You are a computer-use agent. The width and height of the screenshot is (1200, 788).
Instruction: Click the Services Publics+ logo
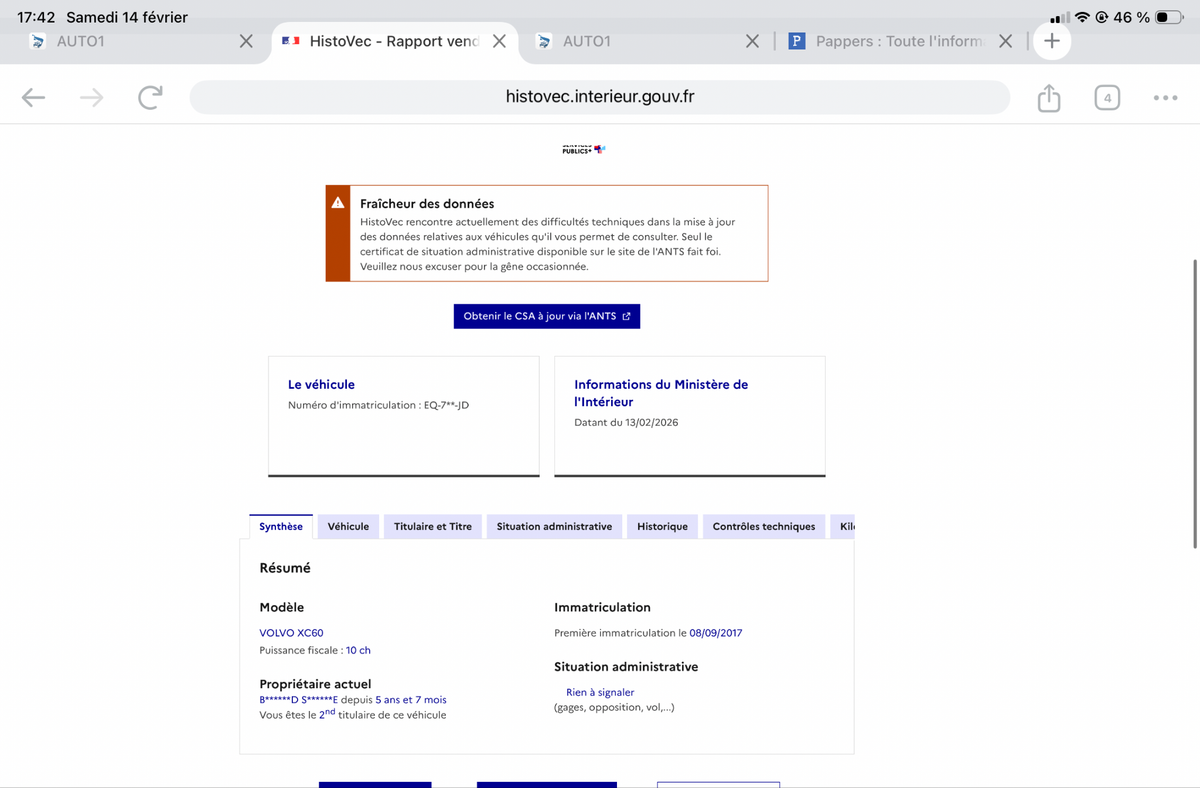[x=584, y=149]
